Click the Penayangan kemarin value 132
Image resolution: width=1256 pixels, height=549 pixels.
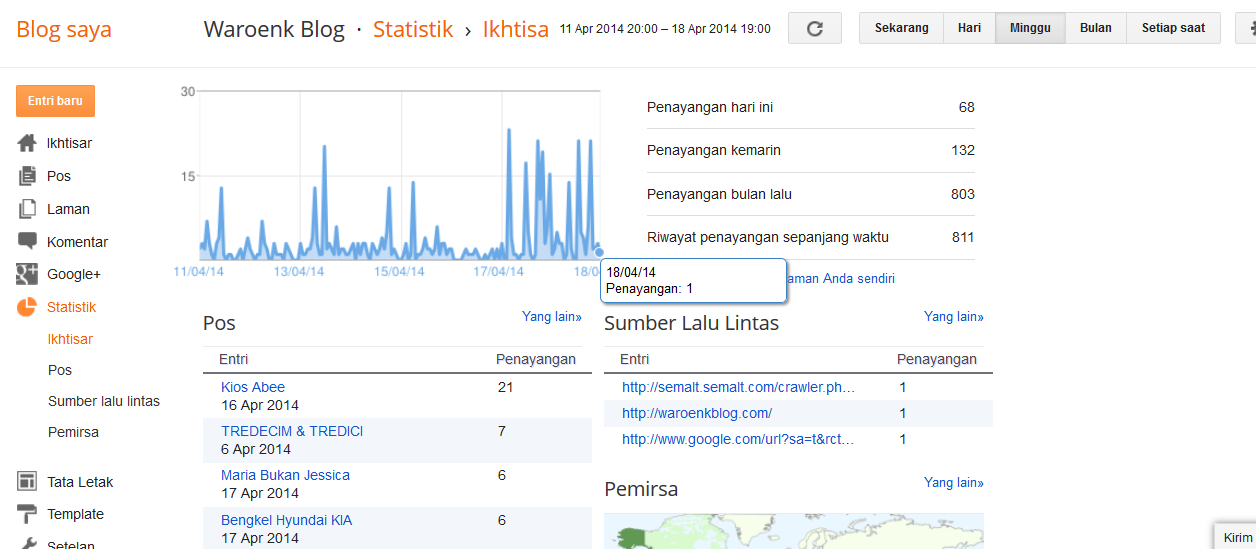963,150
